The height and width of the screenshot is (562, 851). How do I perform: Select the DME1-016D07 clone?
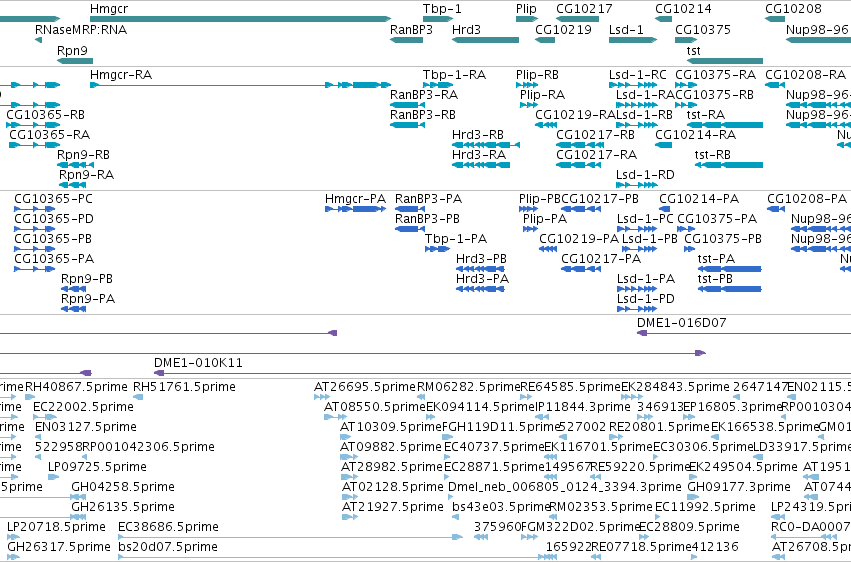click(x=744, y=333)
